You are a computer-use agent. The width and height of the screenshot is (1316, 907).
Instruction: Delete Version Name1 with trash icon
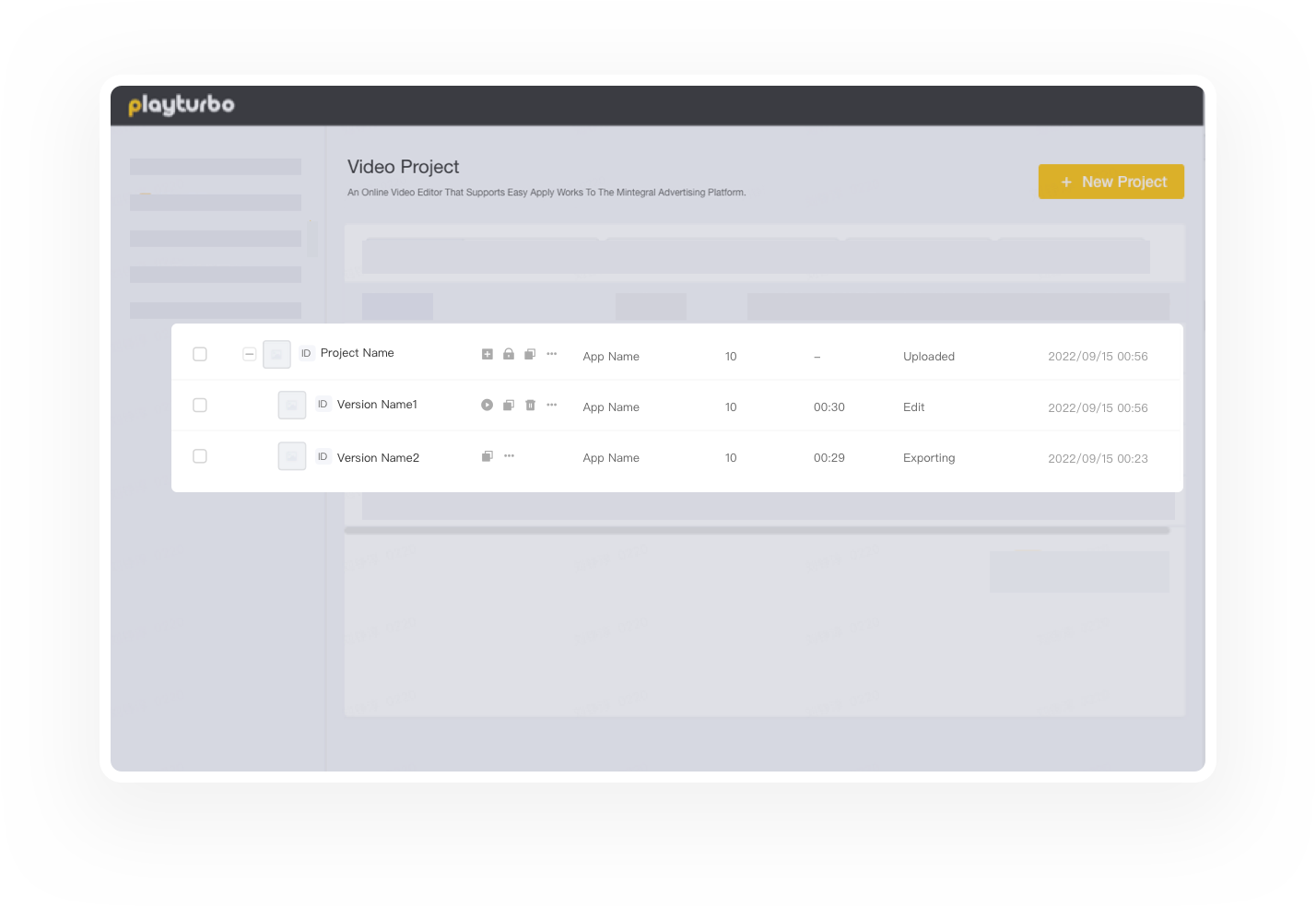click(530, 405)
